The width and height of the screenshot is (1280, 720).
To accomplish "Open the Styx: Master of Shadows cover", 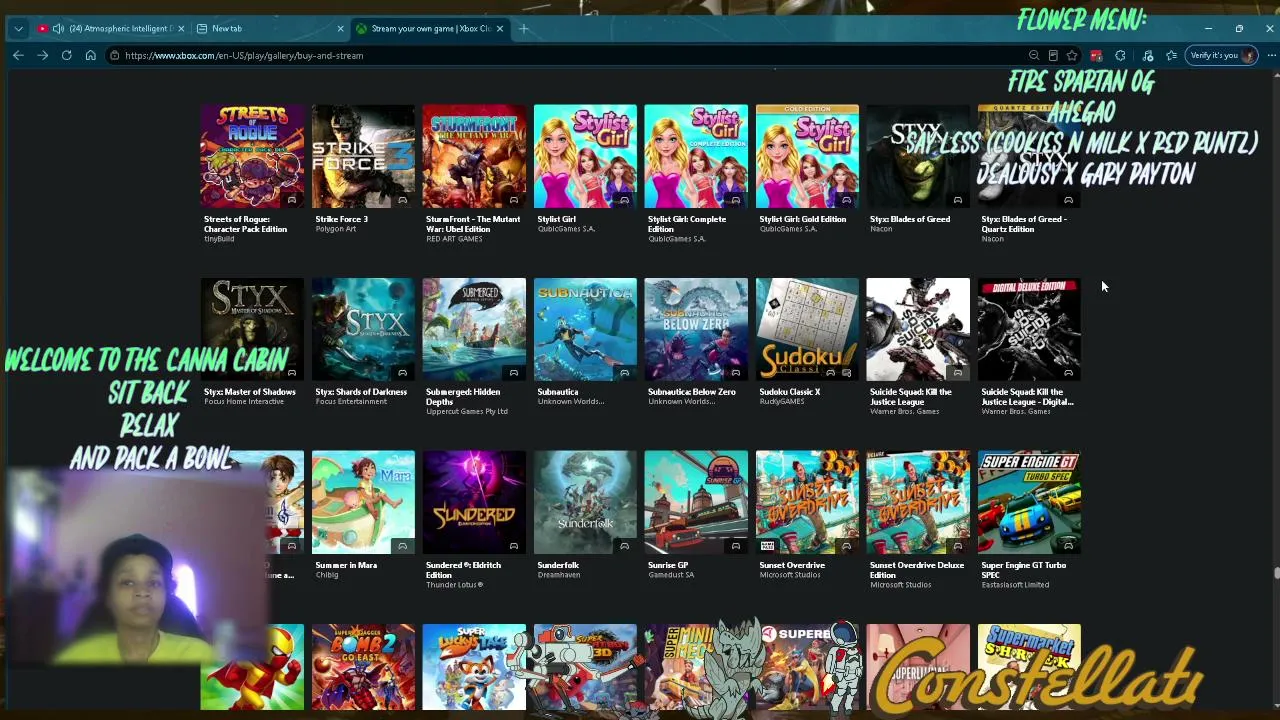I will pyautogui.click(x=252, y=330).
